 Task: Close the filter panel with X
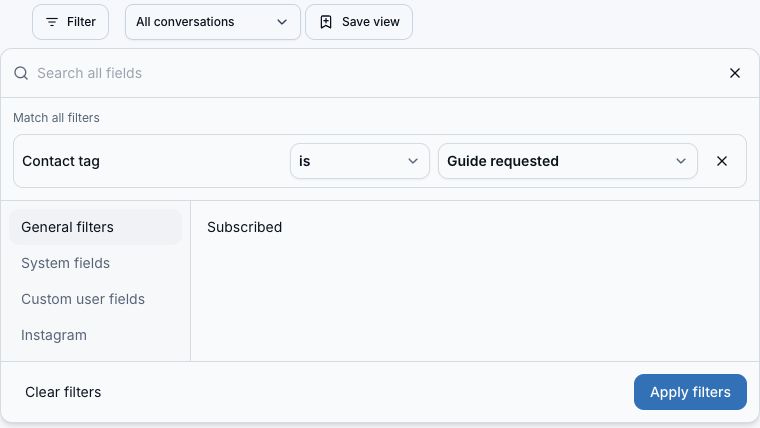coord(735,73)
